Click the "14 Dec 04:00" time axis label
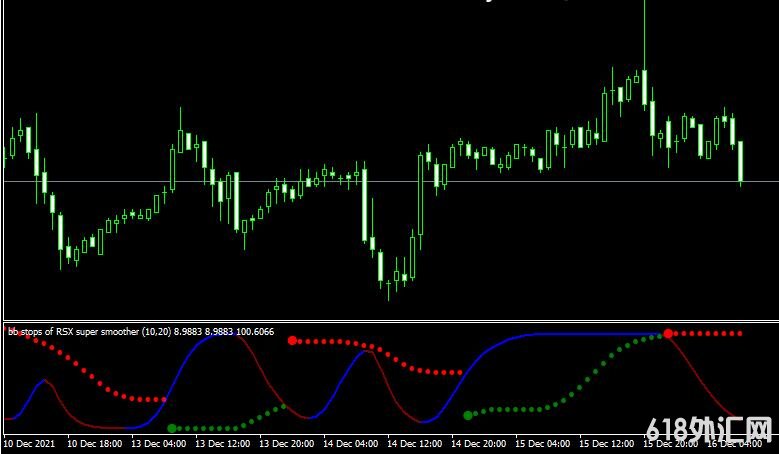Viewport: 779px width, 454px height. pyautogui.click(x=351, y=443)
